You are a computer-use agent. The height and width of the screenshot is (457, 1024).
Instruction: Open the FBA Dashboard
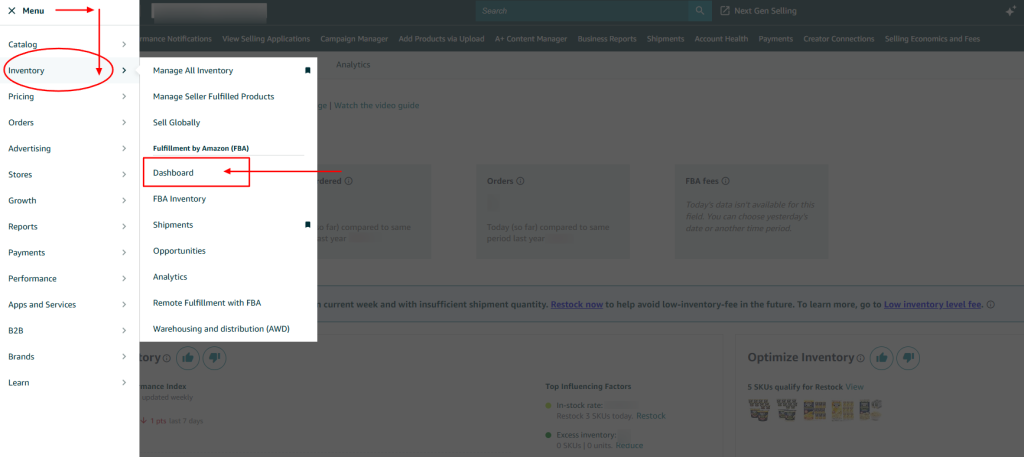tap(173, 173)
